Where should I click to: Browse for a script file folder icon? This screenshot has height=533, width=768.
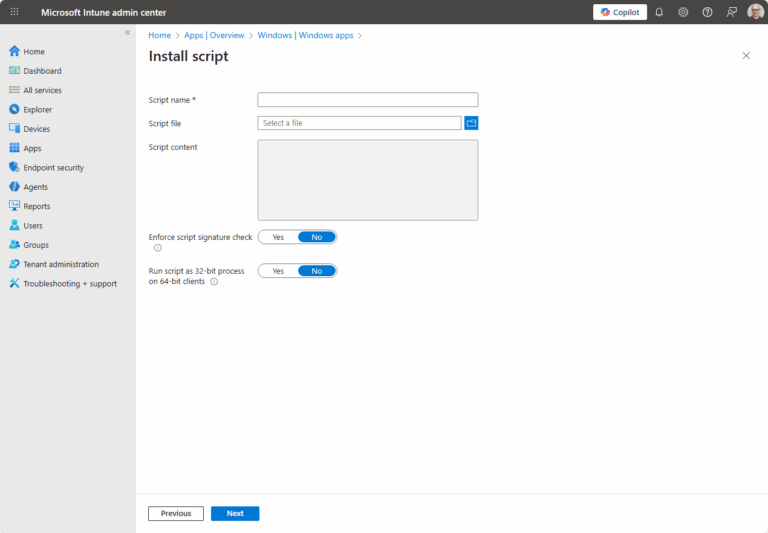pyautogui.click(x=471, y=123)
